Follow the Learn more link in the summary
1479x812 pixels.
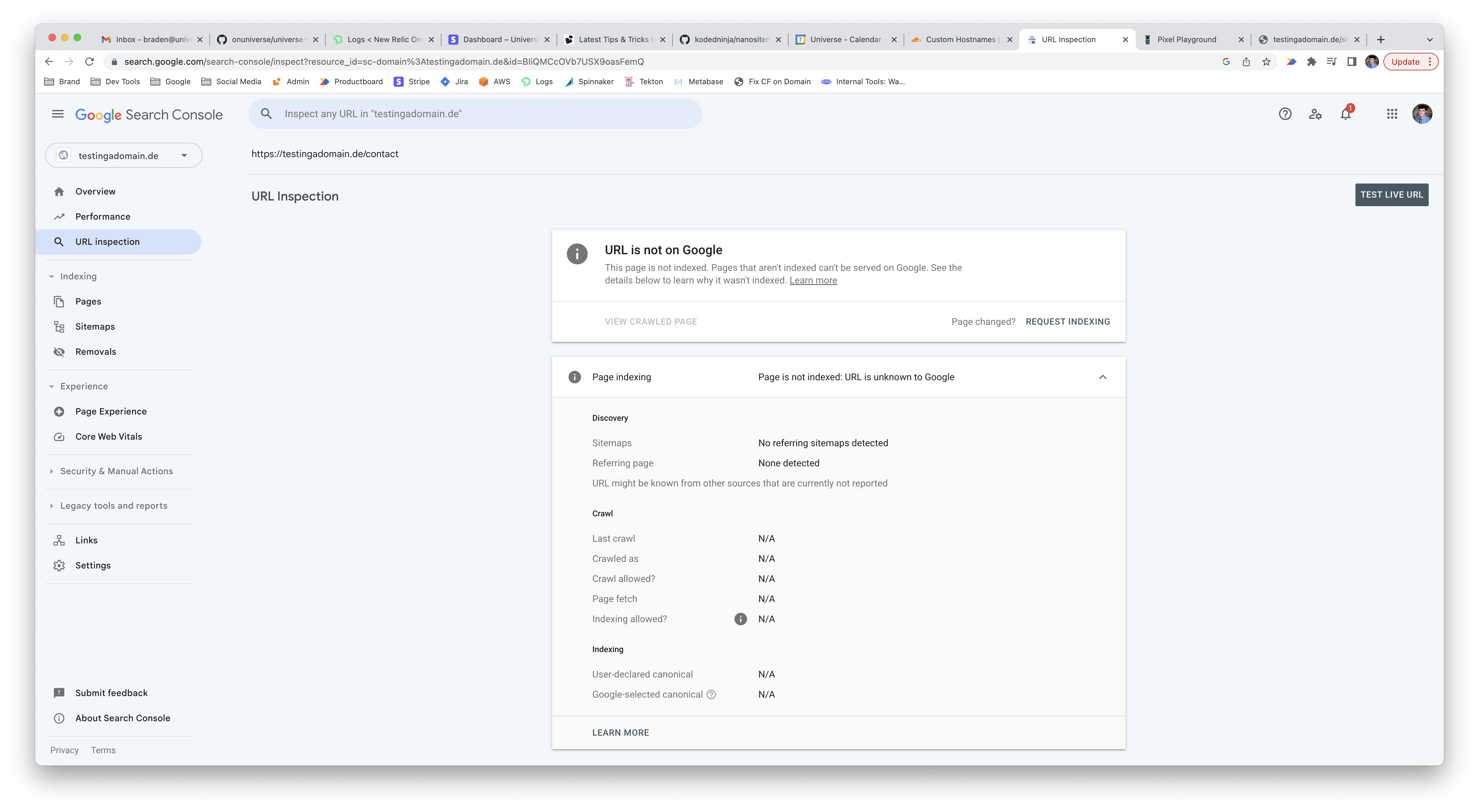tap(813, 281)
